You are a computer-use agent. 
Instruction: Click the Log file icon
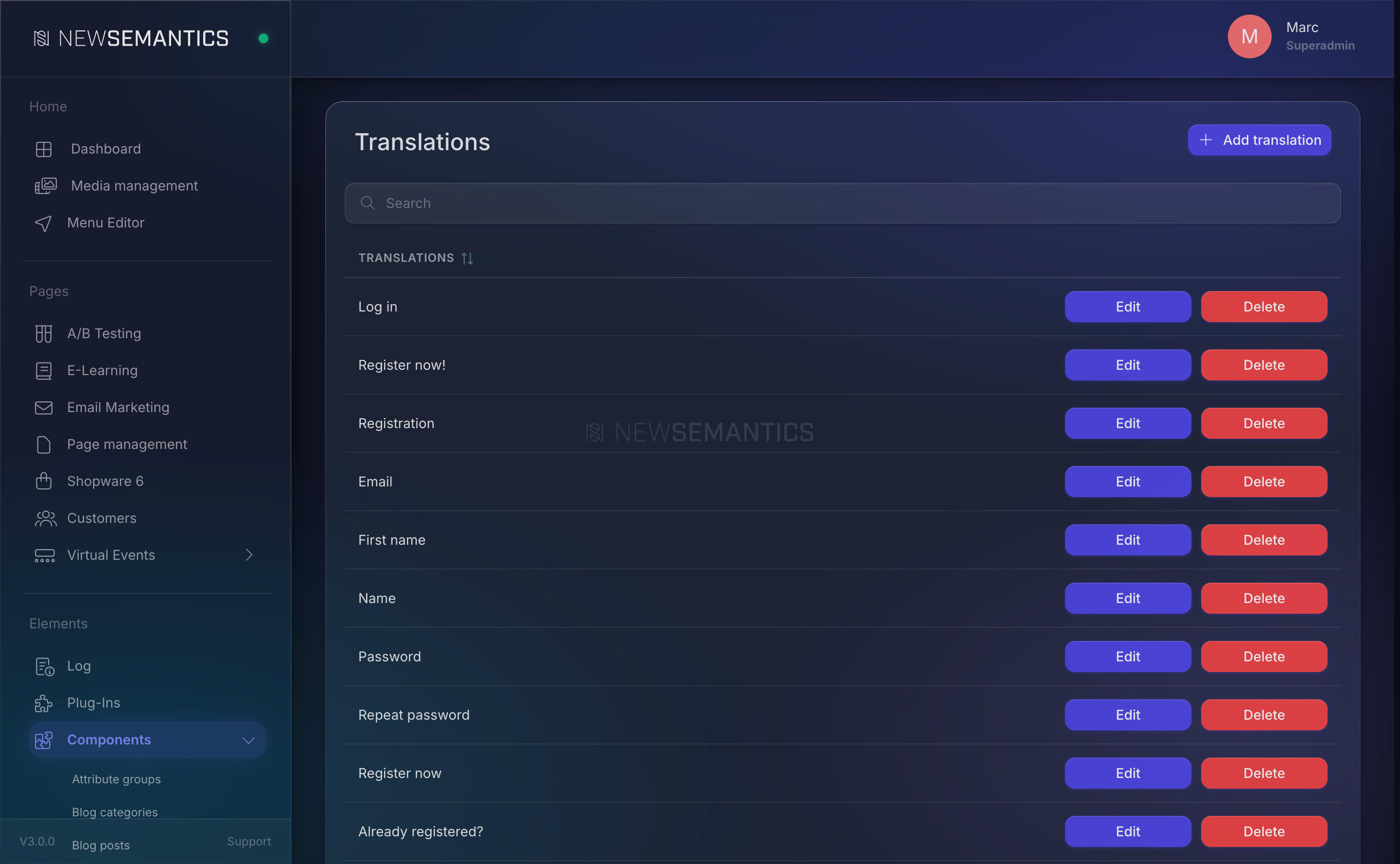coord(45,666)
